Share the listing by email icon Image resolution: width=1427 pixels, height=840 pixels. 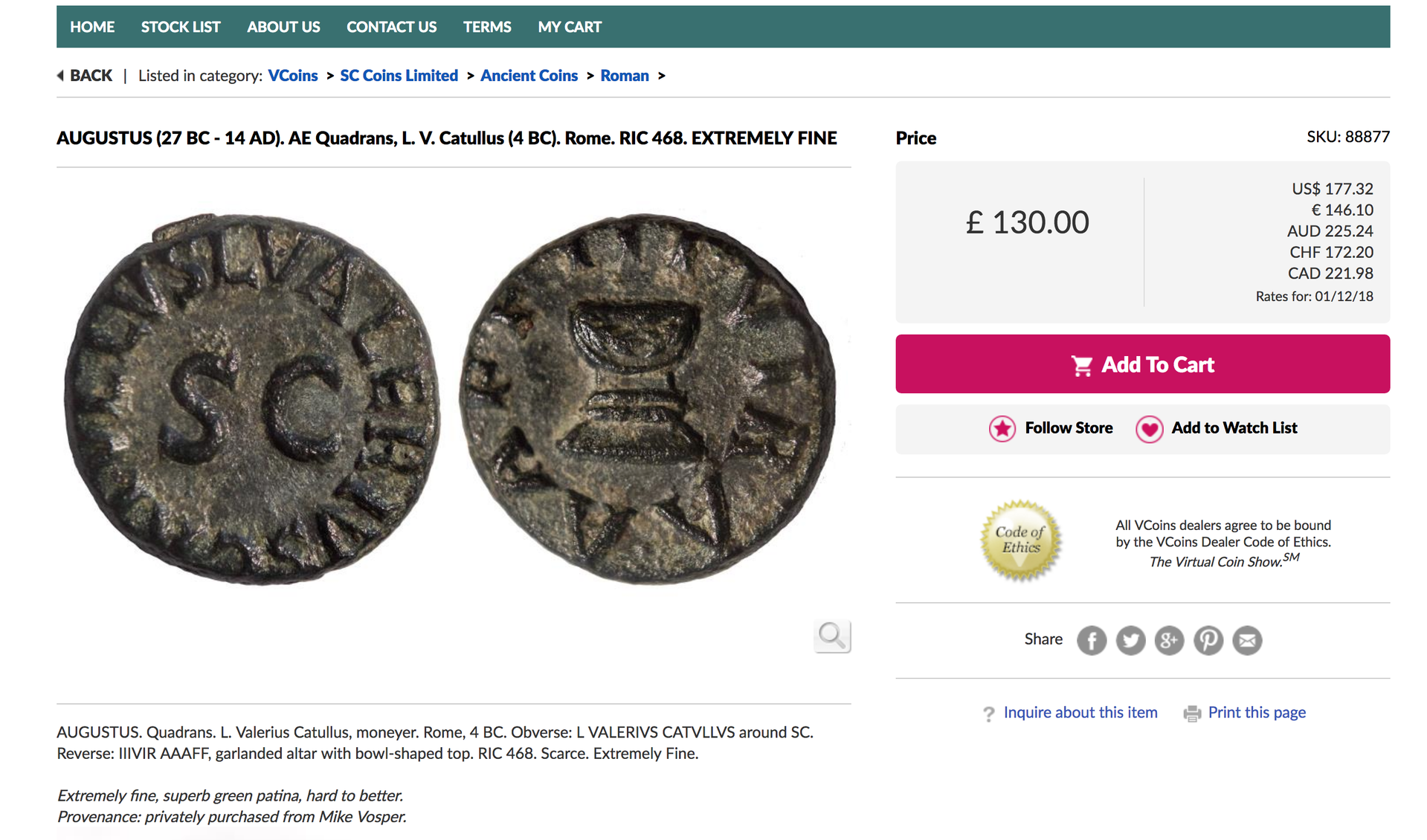click(x=1247, y=640)
